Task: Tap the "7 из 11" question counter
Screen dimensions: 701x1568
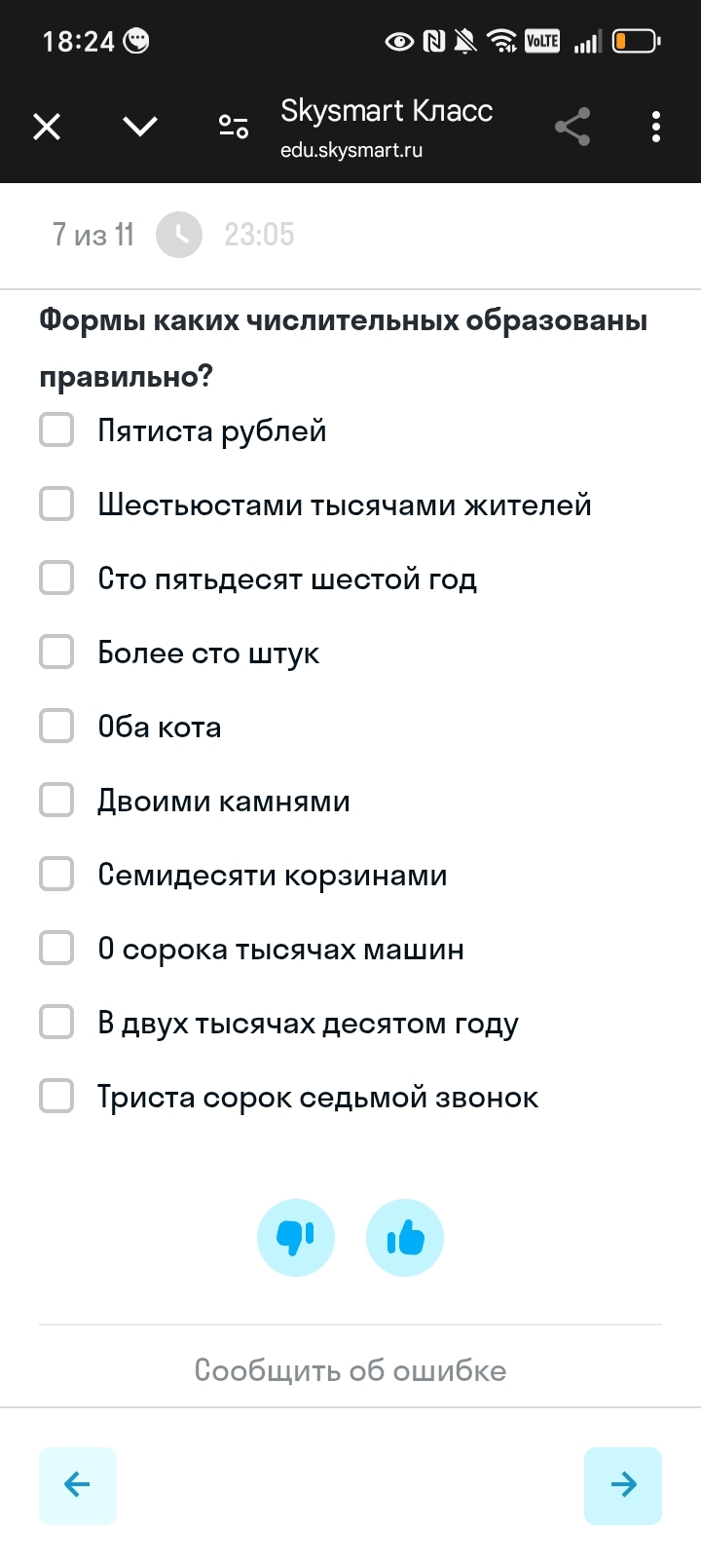Action: [93, 235]
